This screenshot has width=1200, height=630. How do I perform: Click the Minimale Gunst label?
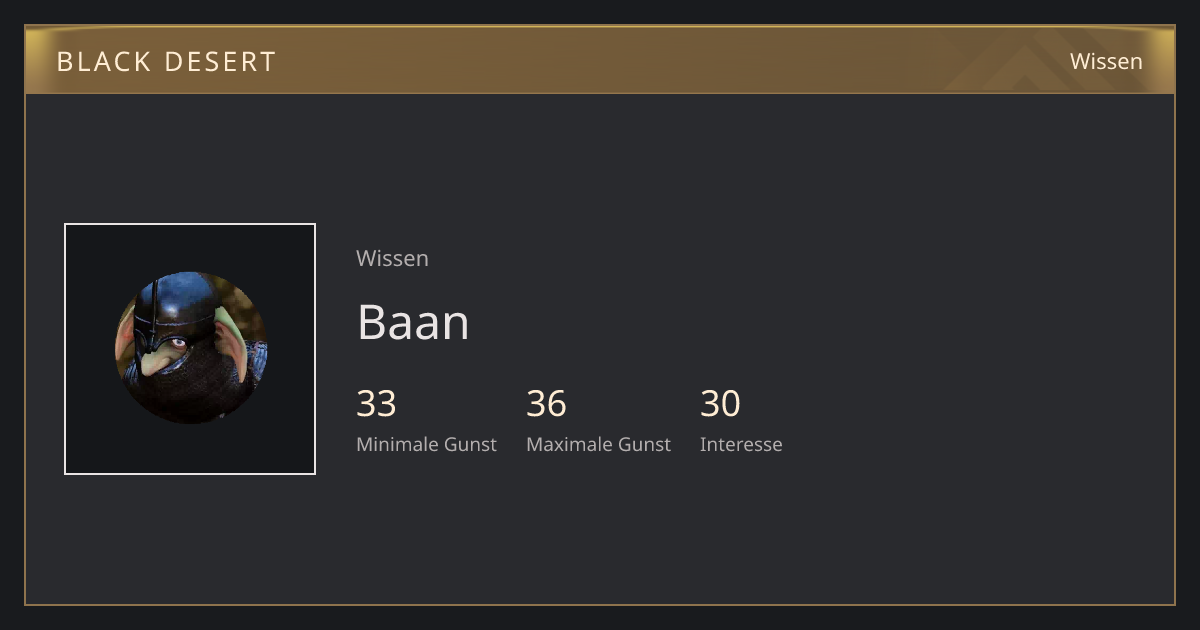tap(426, 444)
